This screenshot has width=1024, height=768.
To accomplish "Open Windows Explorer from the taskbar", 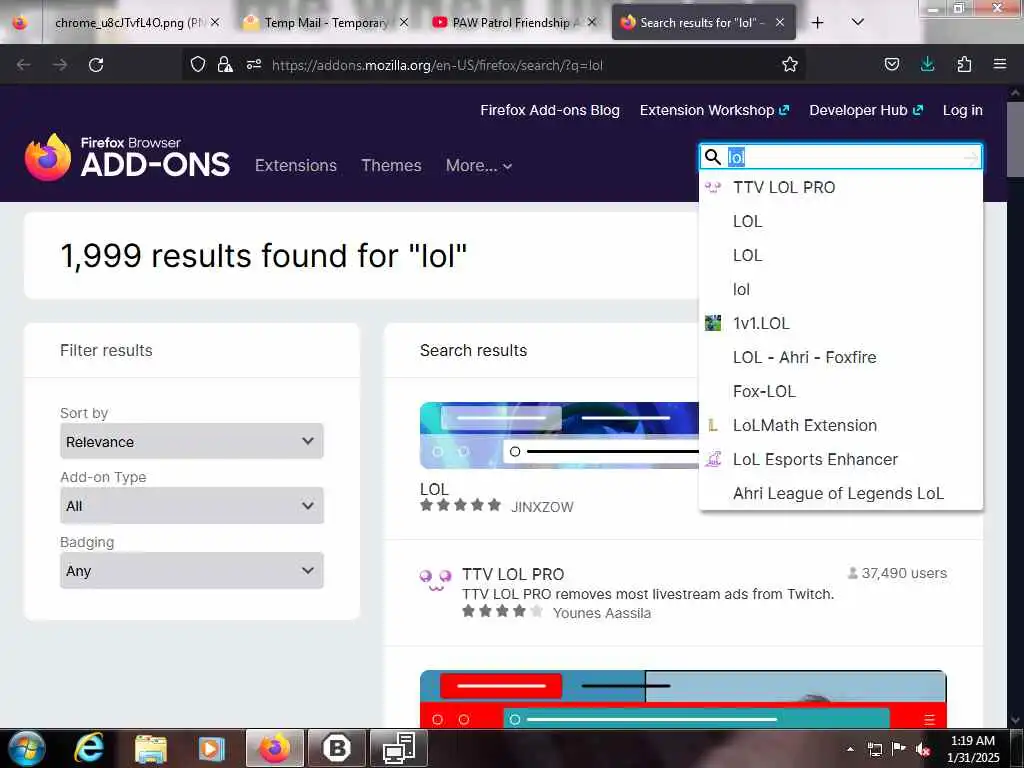I will click(x=151, y=748).
